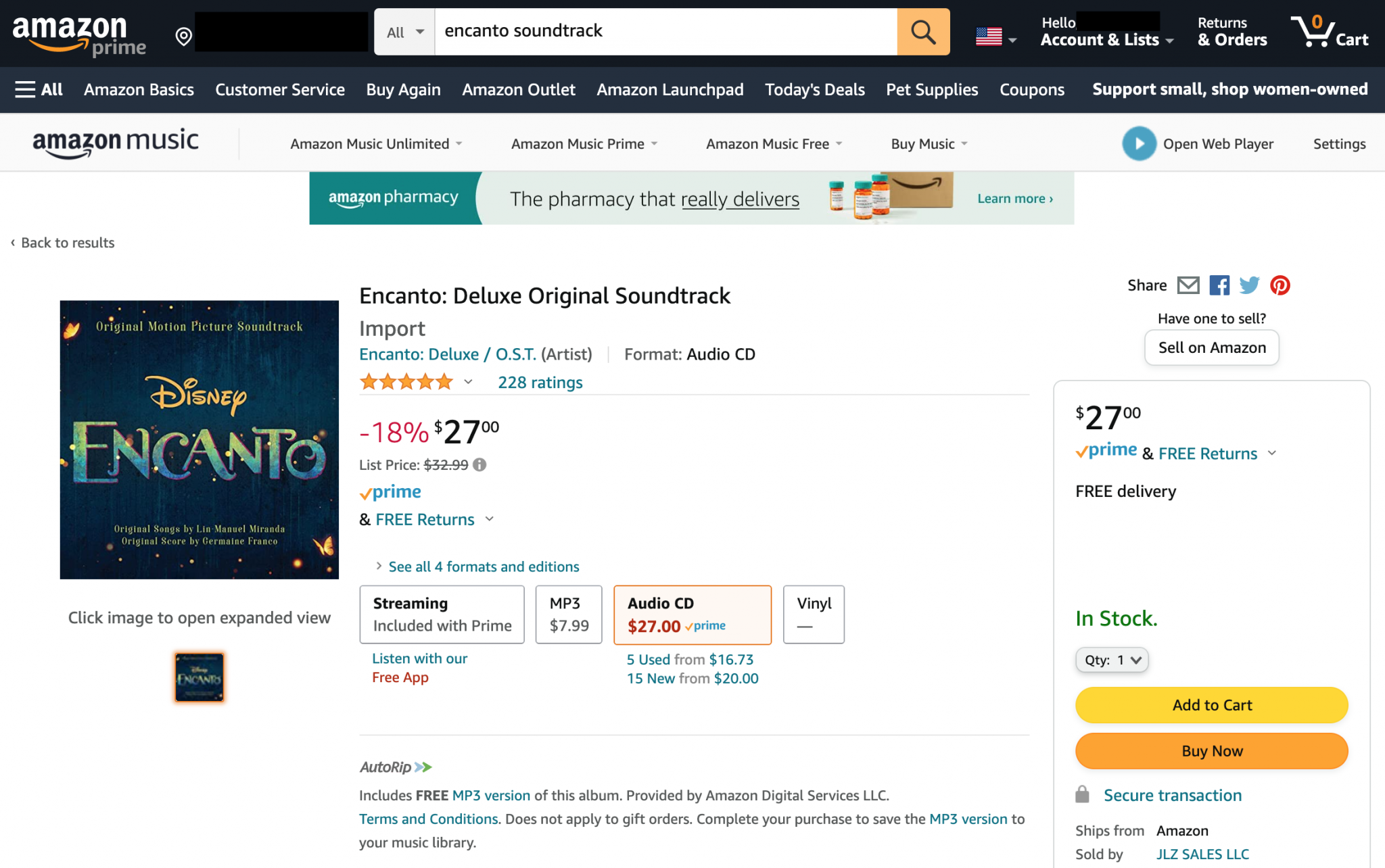Click the Amazon Music logo

(115, 143)
